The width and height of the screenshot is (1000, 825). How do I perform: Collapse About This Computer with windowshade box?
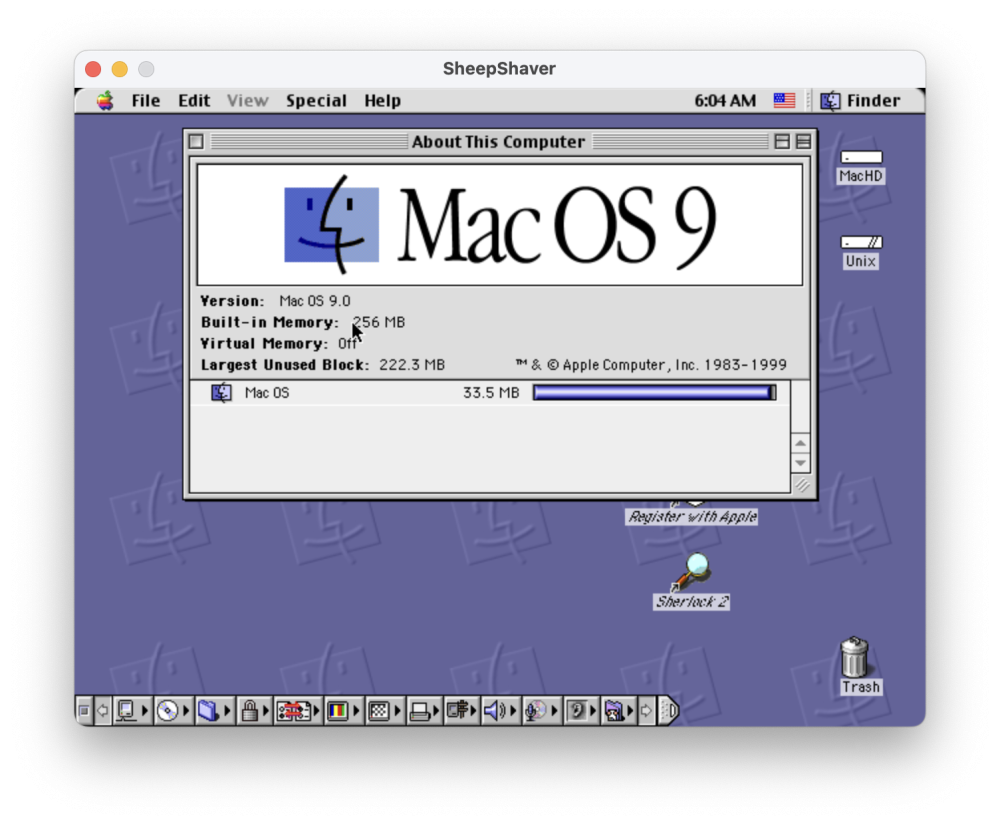[804, 142]
